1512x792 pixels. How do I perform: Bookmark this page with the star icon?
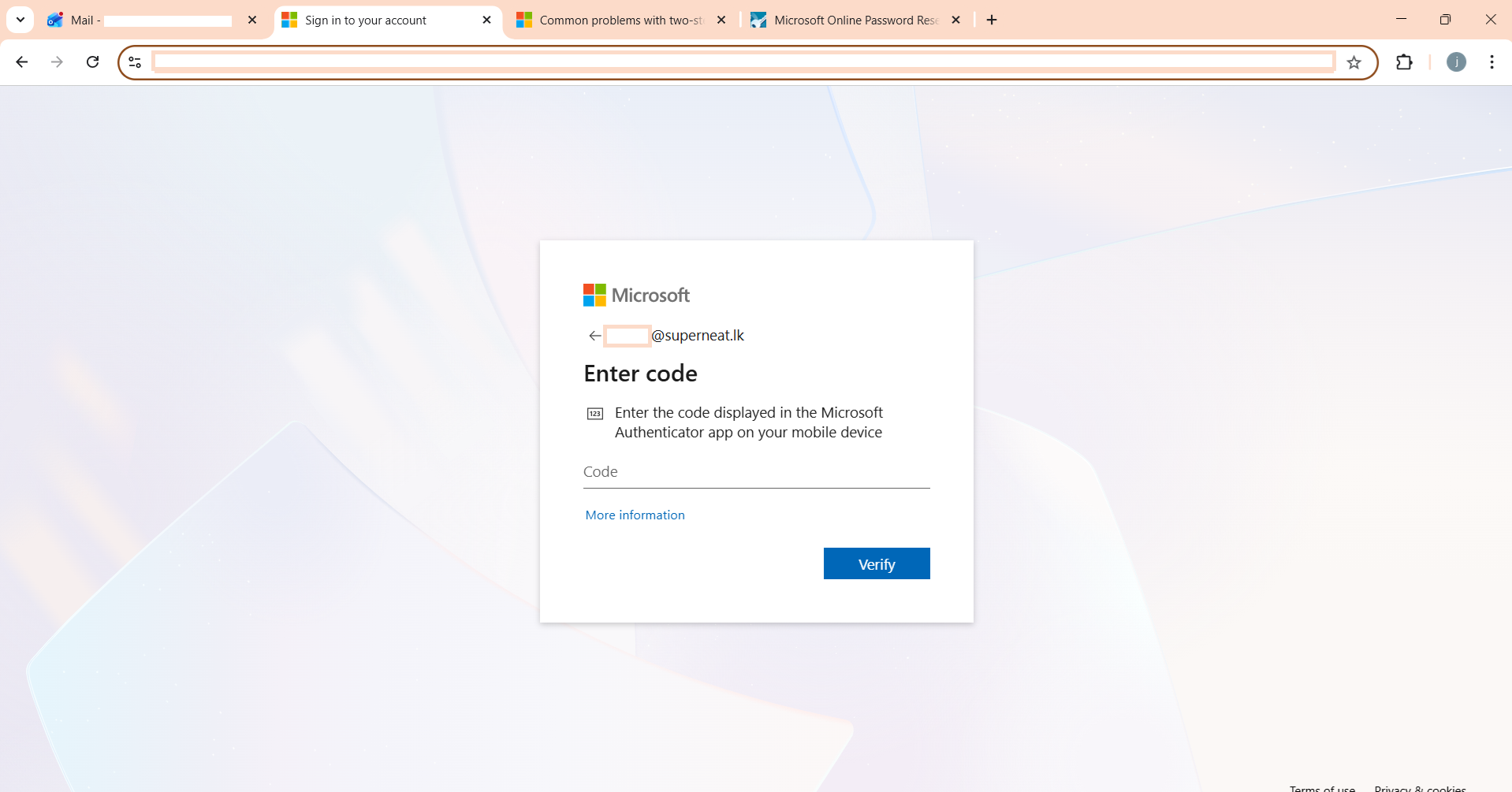tap(1354, 62)
